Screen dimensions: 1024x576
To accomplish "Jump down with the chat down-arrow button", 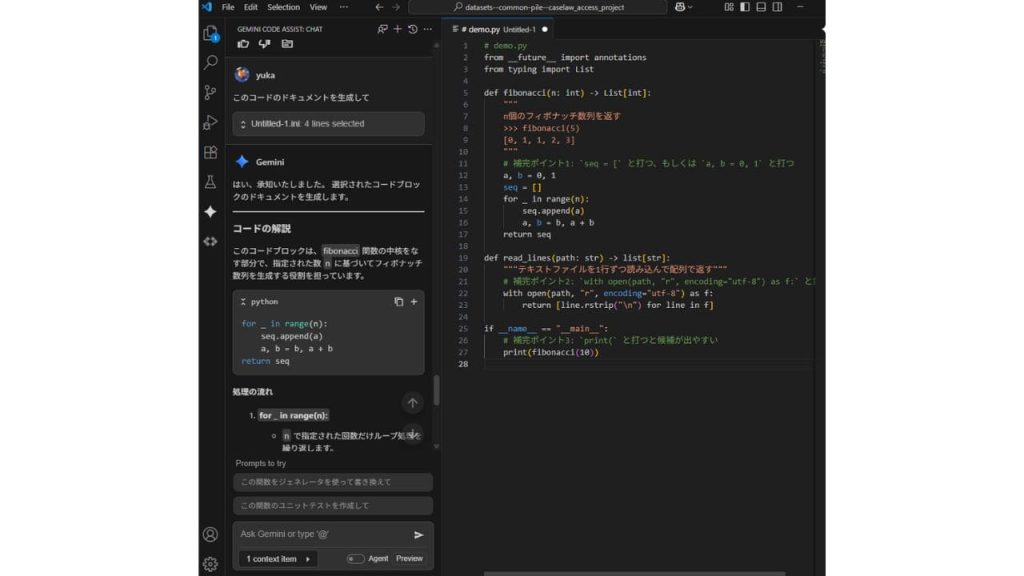I will point(412,433).
